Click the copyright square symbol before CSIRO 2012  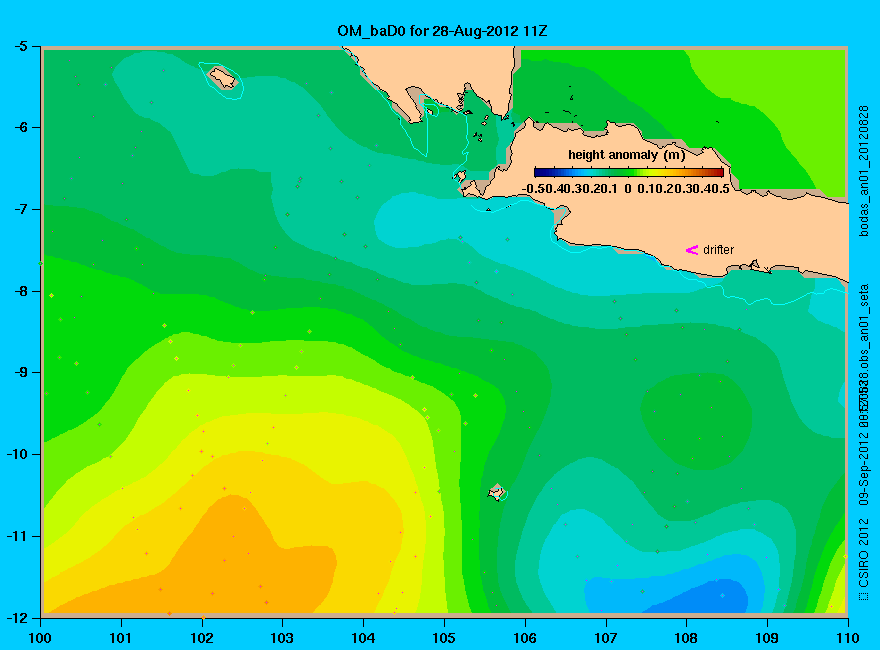[864, 596]
